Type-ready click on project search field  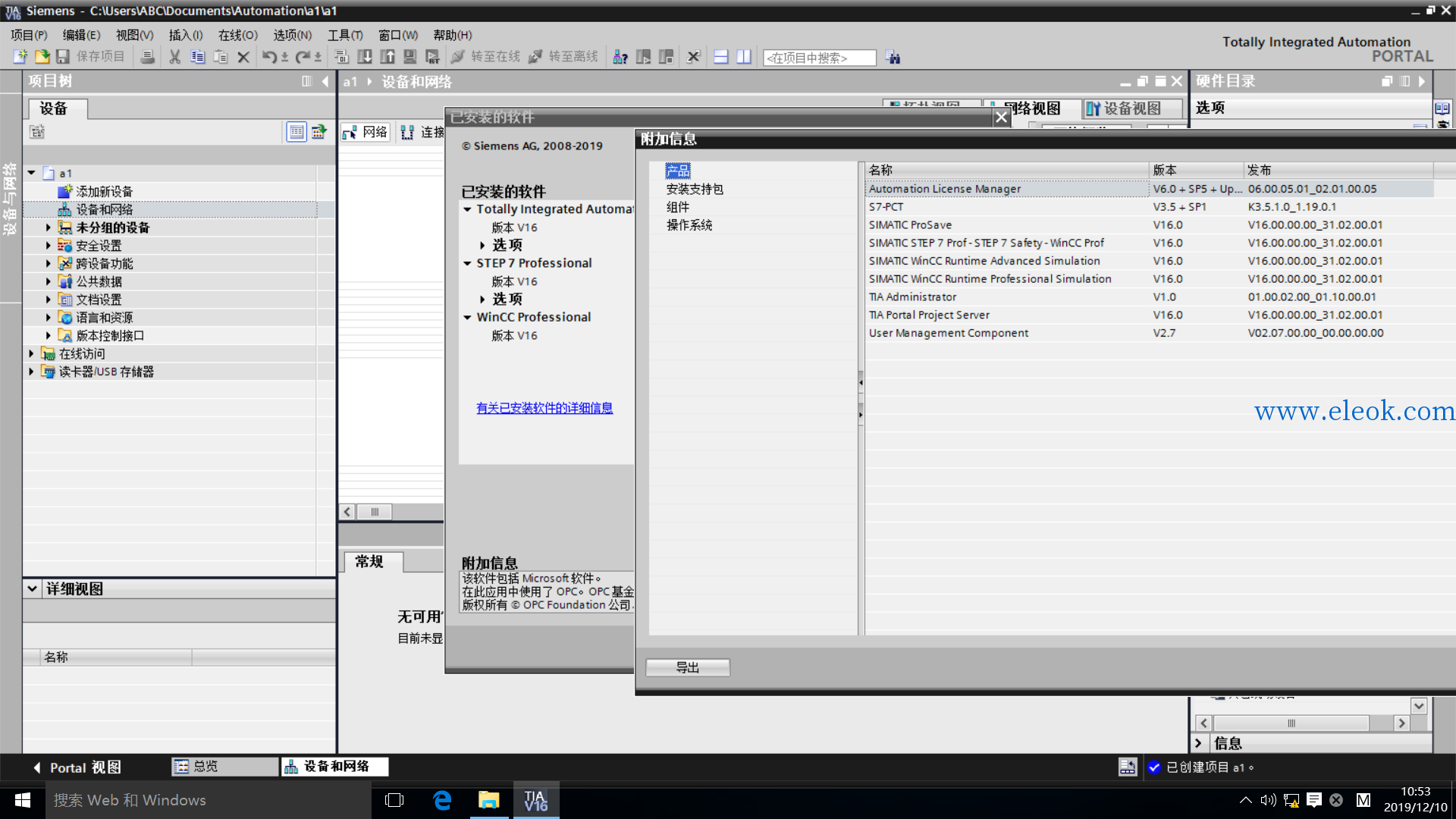pyautogui.click(x=819, y=58)
